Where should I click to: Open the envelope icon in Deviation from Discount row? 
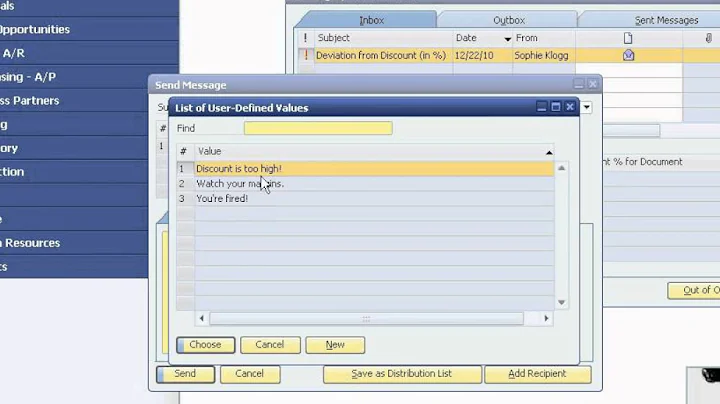coord(629,56)
